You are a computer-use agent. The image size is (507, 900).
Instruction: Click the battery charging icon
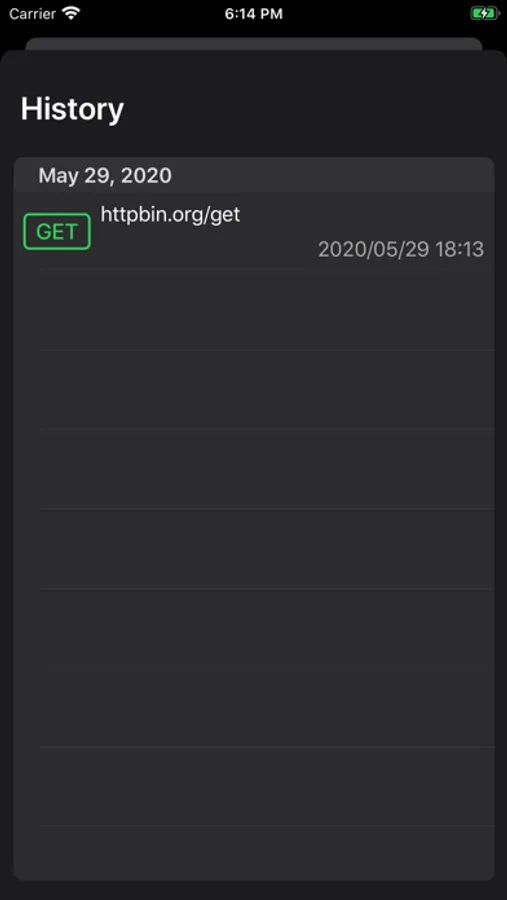pyautogui.click(x=484, y=13)
